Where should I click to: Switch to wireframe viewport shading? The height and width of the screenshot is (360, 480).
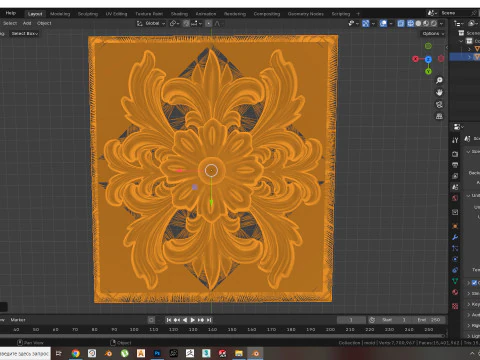click(411, 23)
